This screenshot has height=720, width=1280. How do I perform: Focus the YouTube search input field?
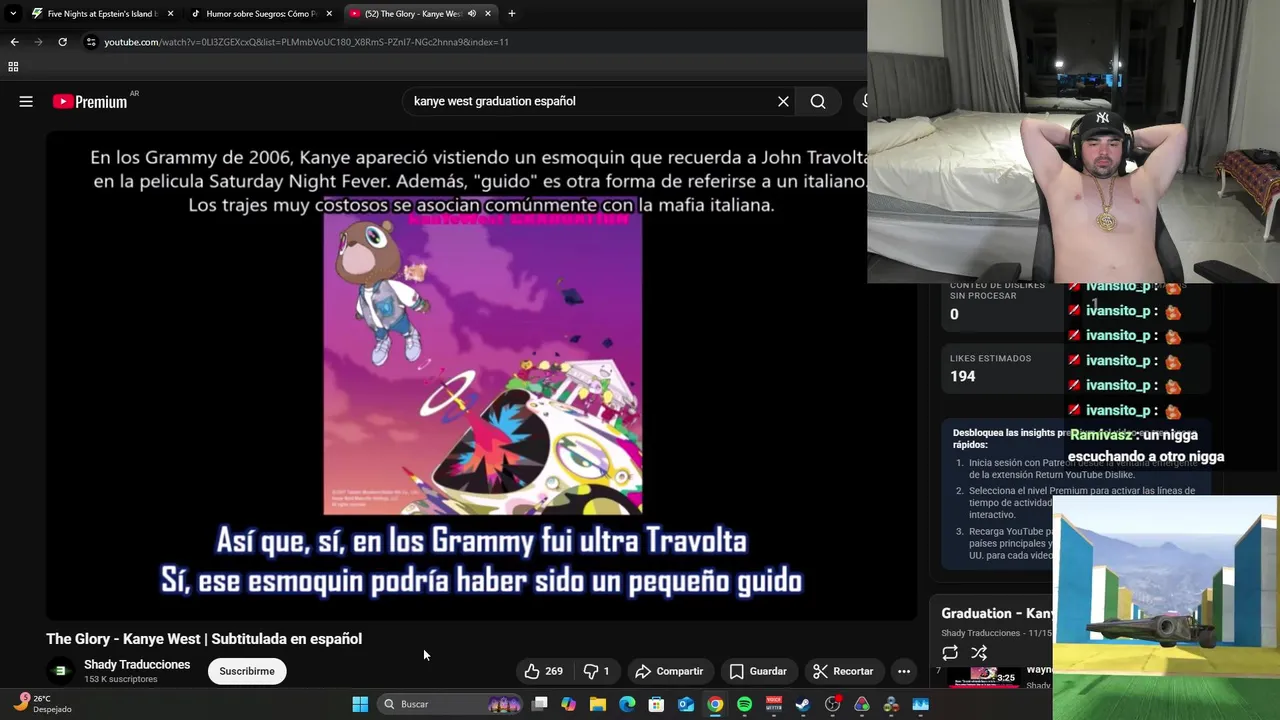point(590,101)
